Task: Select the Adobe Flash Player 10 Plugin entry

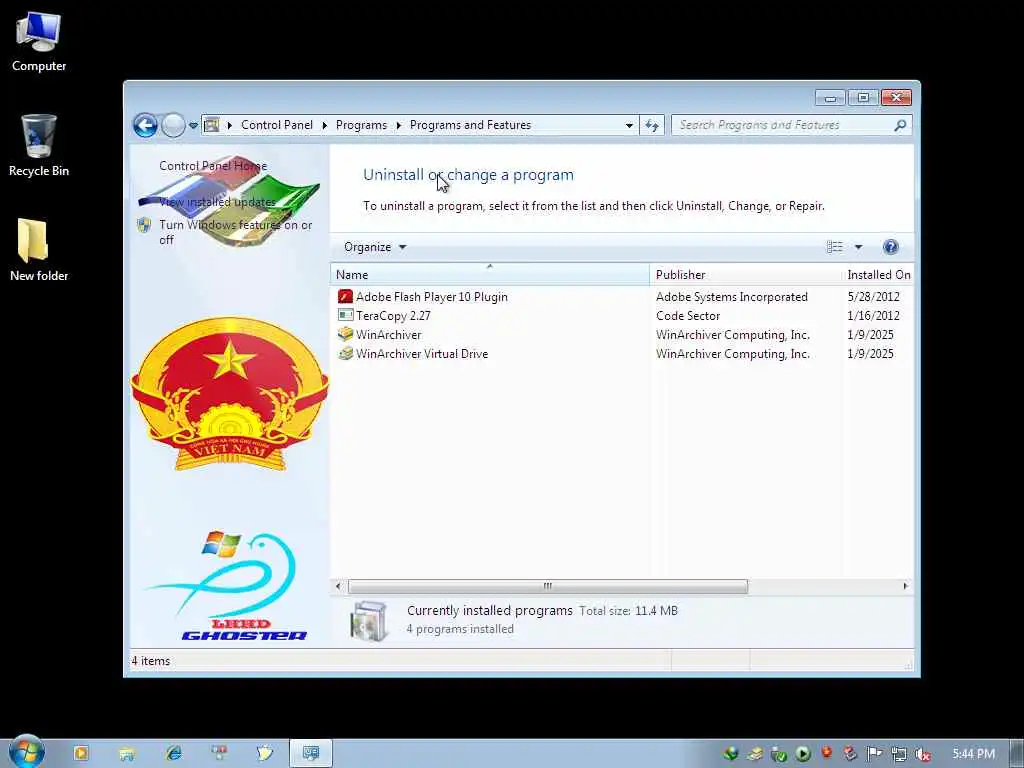Action: [x=432, y=296]
